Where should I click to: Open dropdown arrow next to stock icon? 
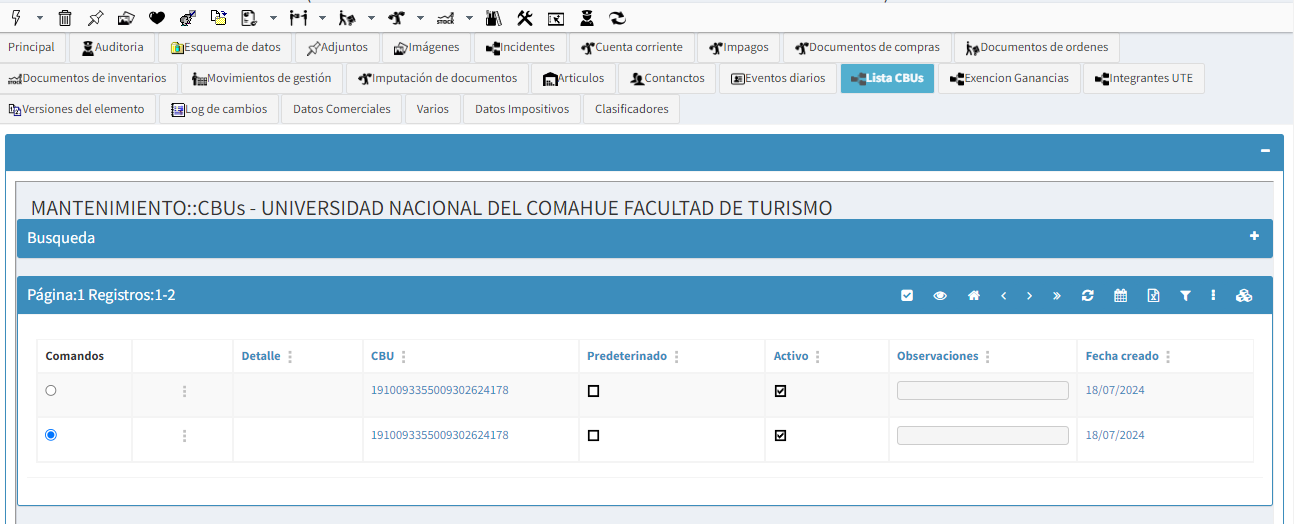point(469,18)
